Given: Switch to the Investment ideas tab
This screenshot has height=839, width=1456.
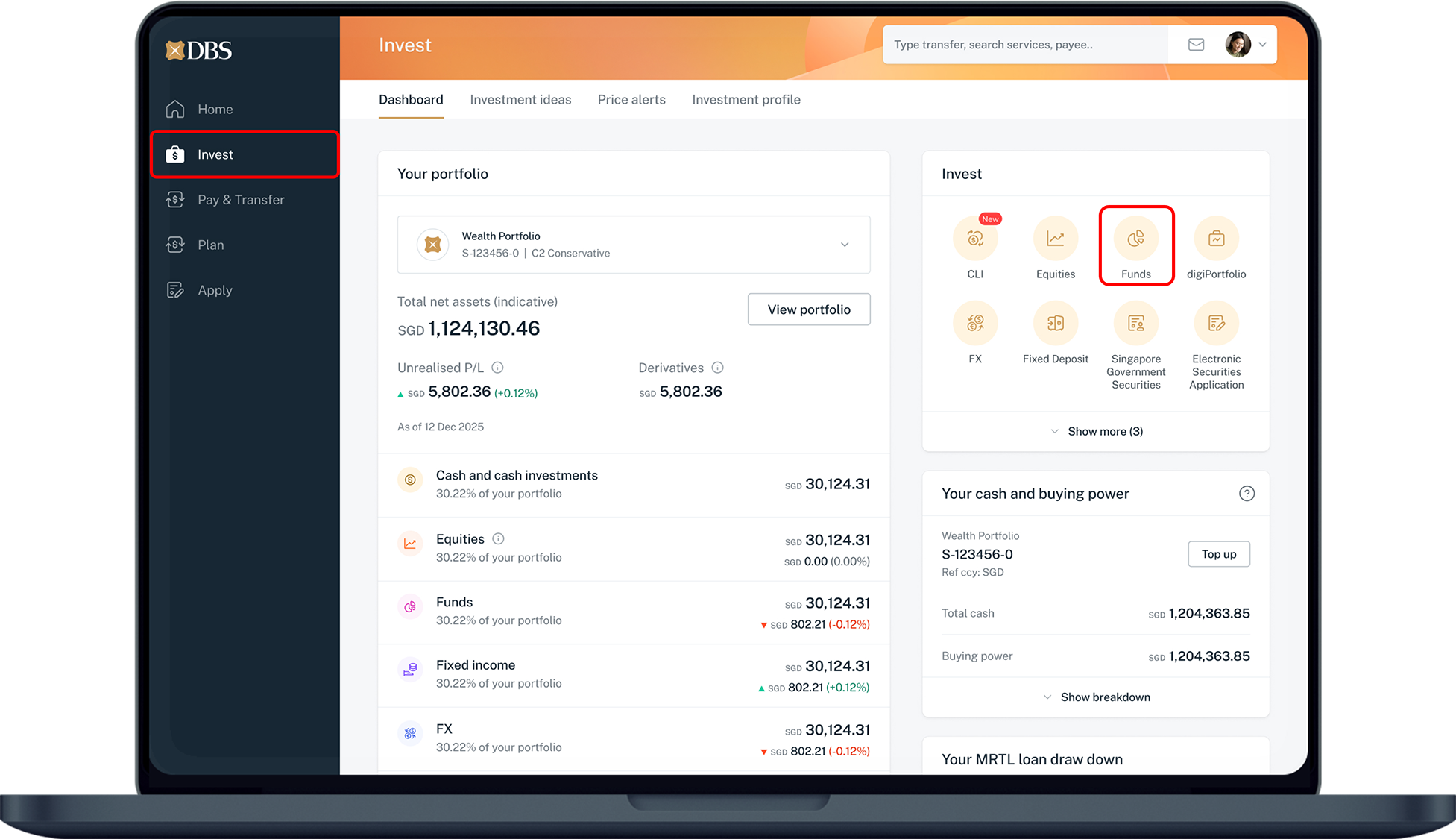Looking at the screenshot, I should click(520, 100).
